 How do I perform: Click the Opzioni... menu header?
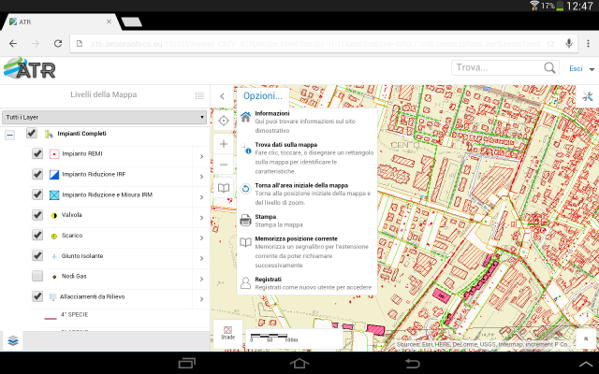pos(263,96)
